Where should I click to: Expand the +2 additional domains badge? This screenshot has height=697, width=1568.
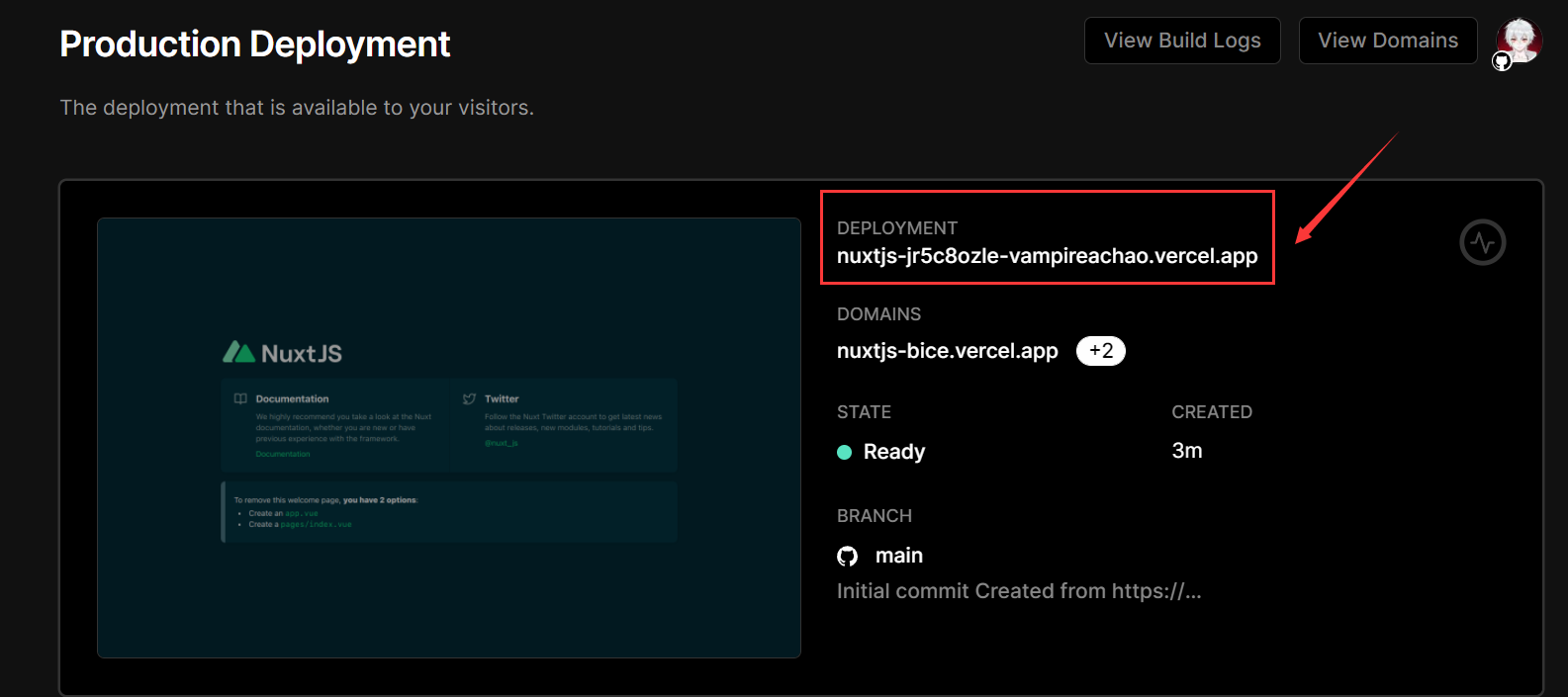point(1101,351)
